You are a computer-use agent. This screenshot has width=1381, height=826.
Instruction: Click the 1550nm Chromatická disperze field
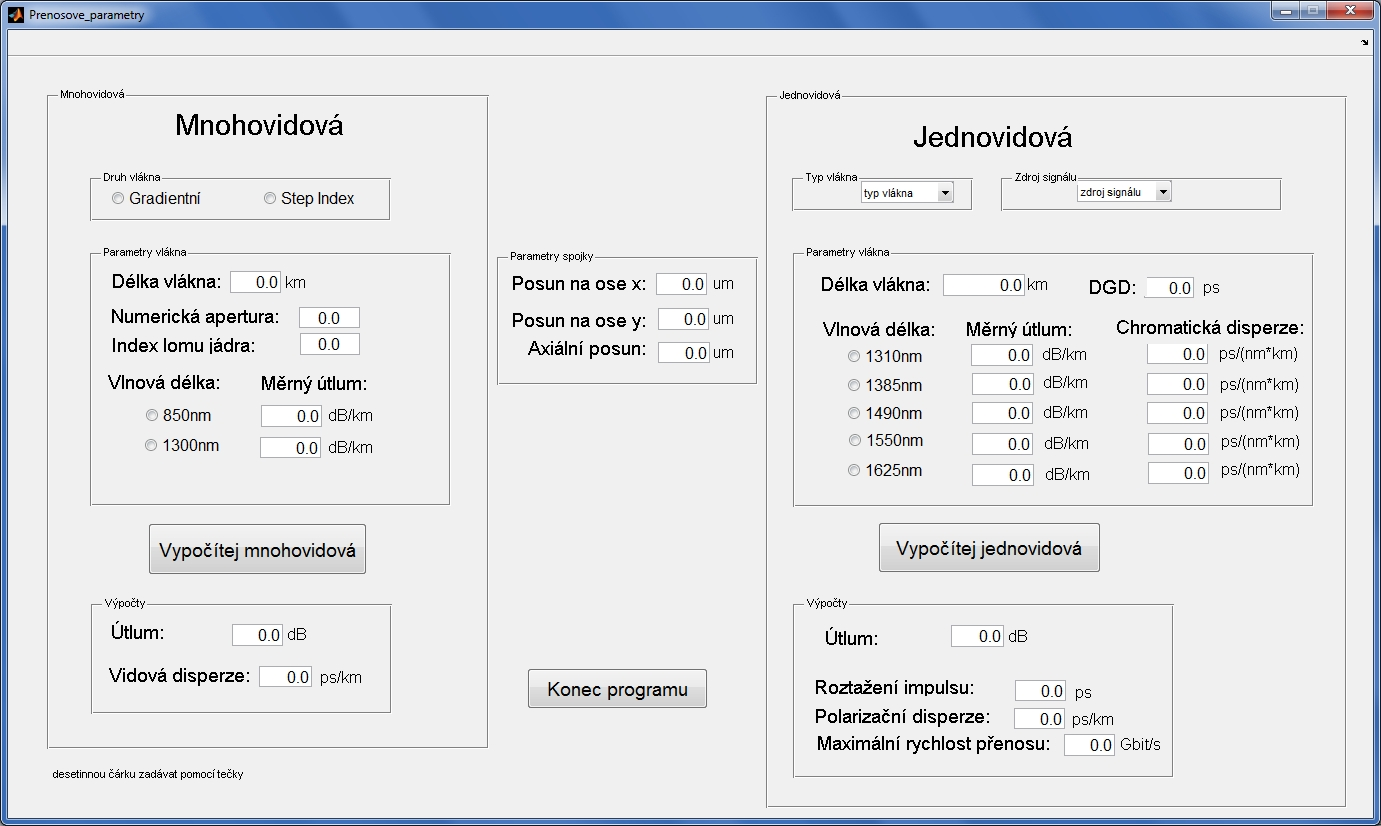[1178, 443]
